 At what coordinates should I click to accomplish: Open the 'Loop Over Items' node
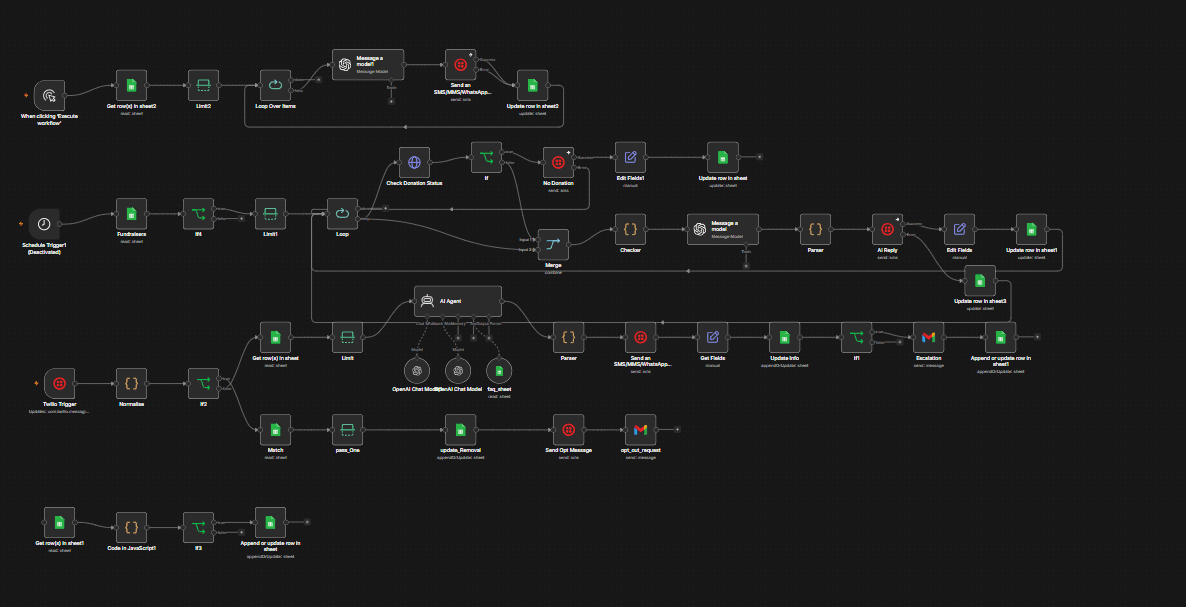click(275, 85)
